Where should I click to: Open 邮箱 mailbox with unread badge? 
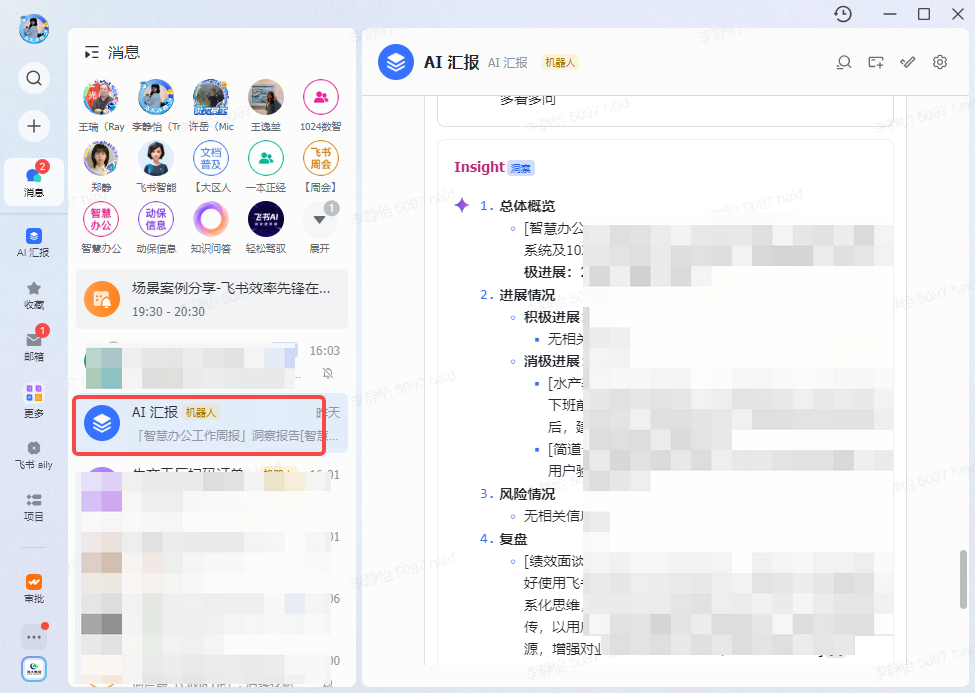(34, 345)
